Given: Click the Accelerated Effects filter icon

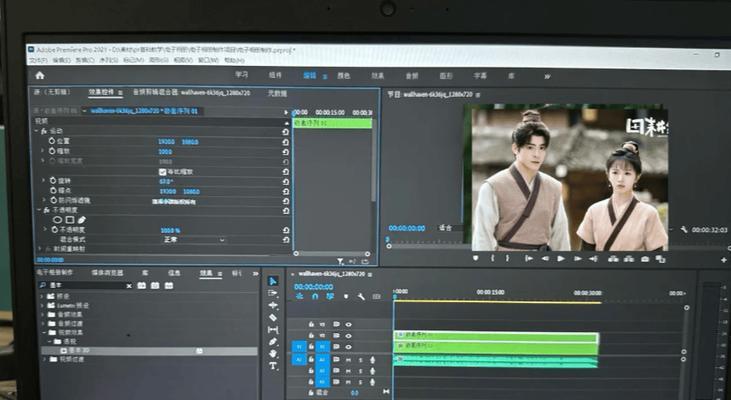Looking at the screenshot, I should coord(142,285).
